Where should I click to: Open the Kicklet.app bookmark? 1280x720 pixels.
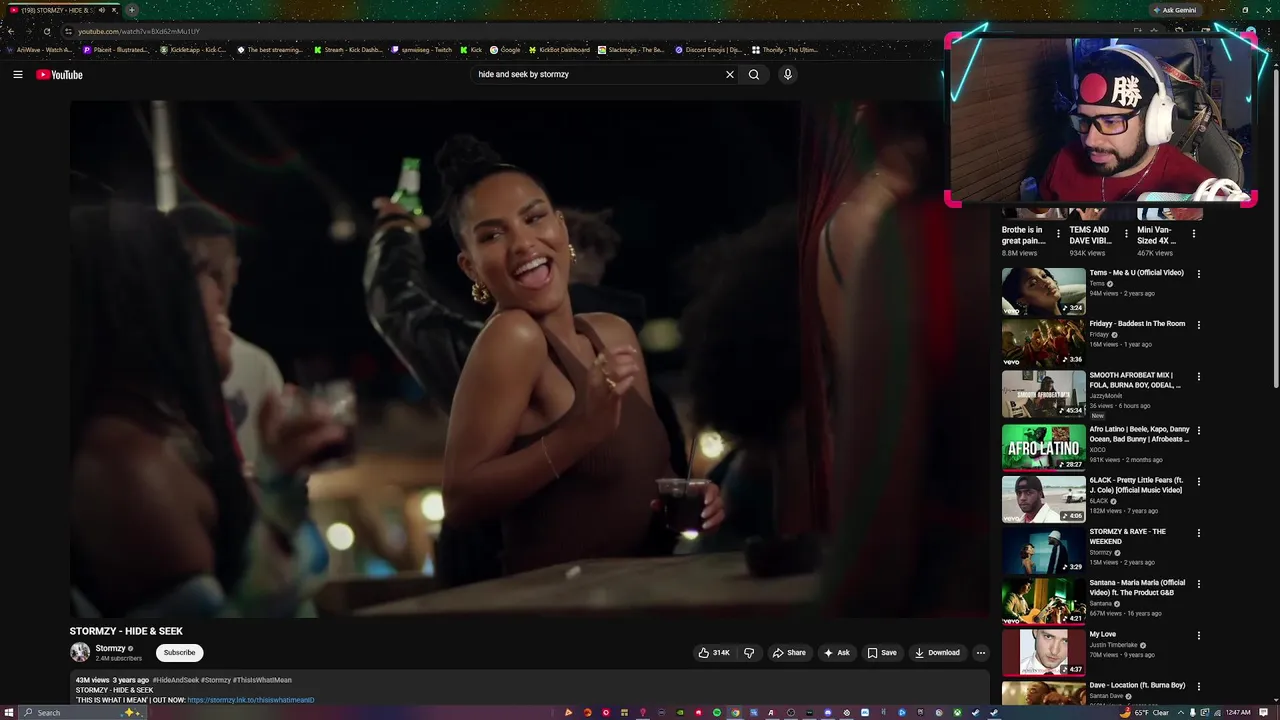(194, 49)
